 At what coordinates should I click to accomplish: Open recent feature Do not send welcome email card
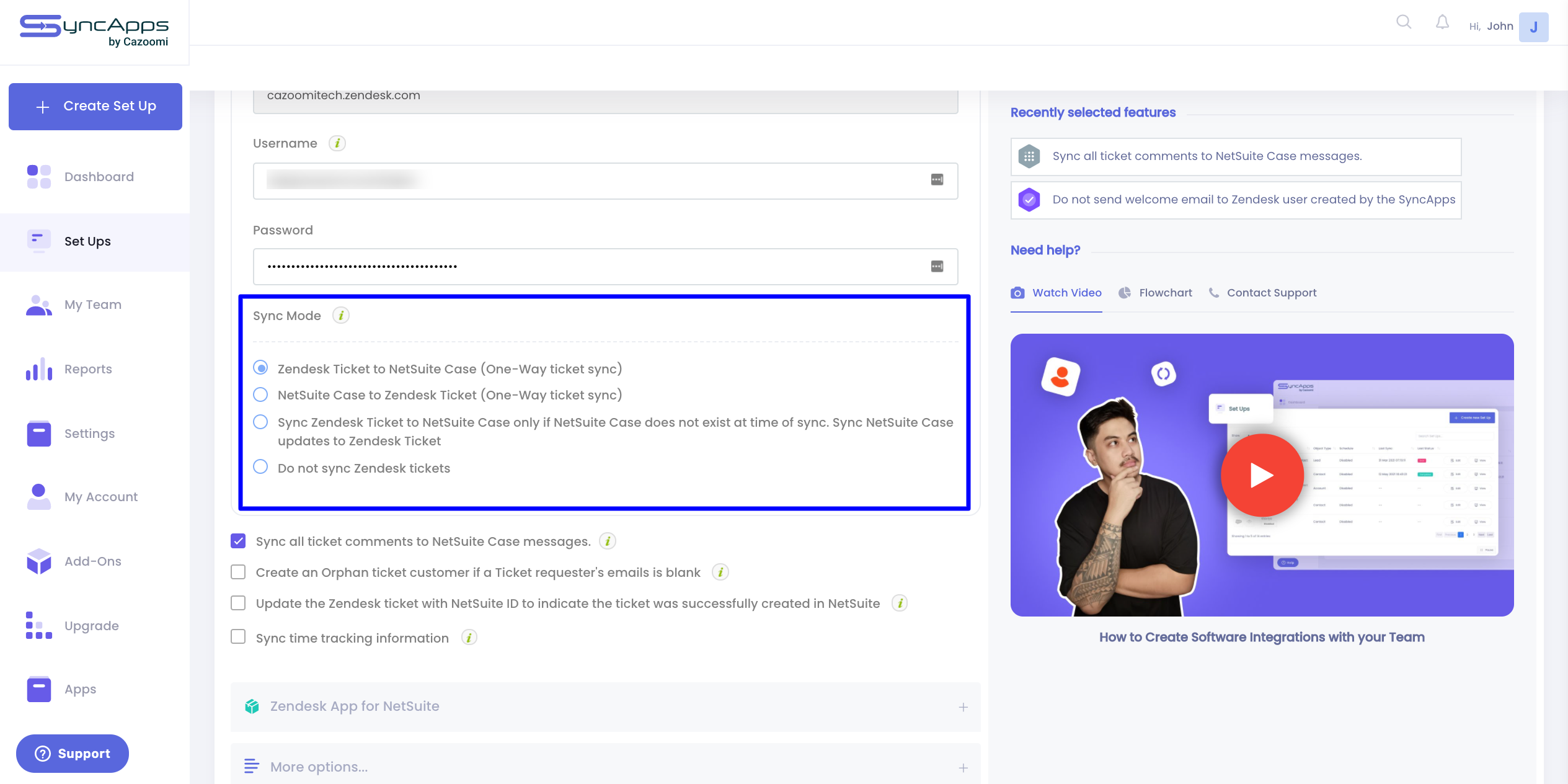coord(1236,200)
